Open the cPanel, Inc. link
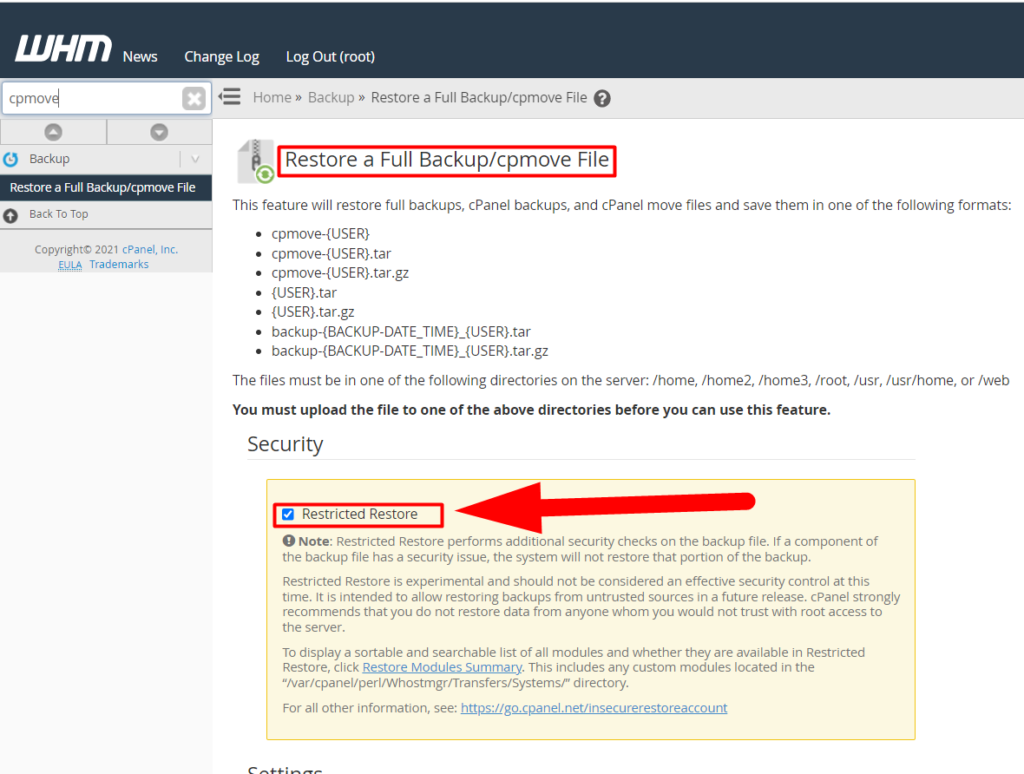Image resolution: width=1024 pixels, height=774 pixels. pos(150,250)
